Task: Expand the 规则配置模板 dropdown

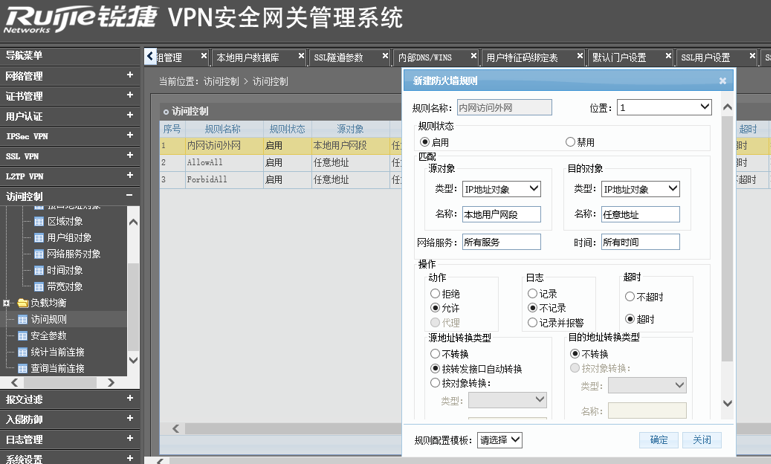Action: point(500,440)
